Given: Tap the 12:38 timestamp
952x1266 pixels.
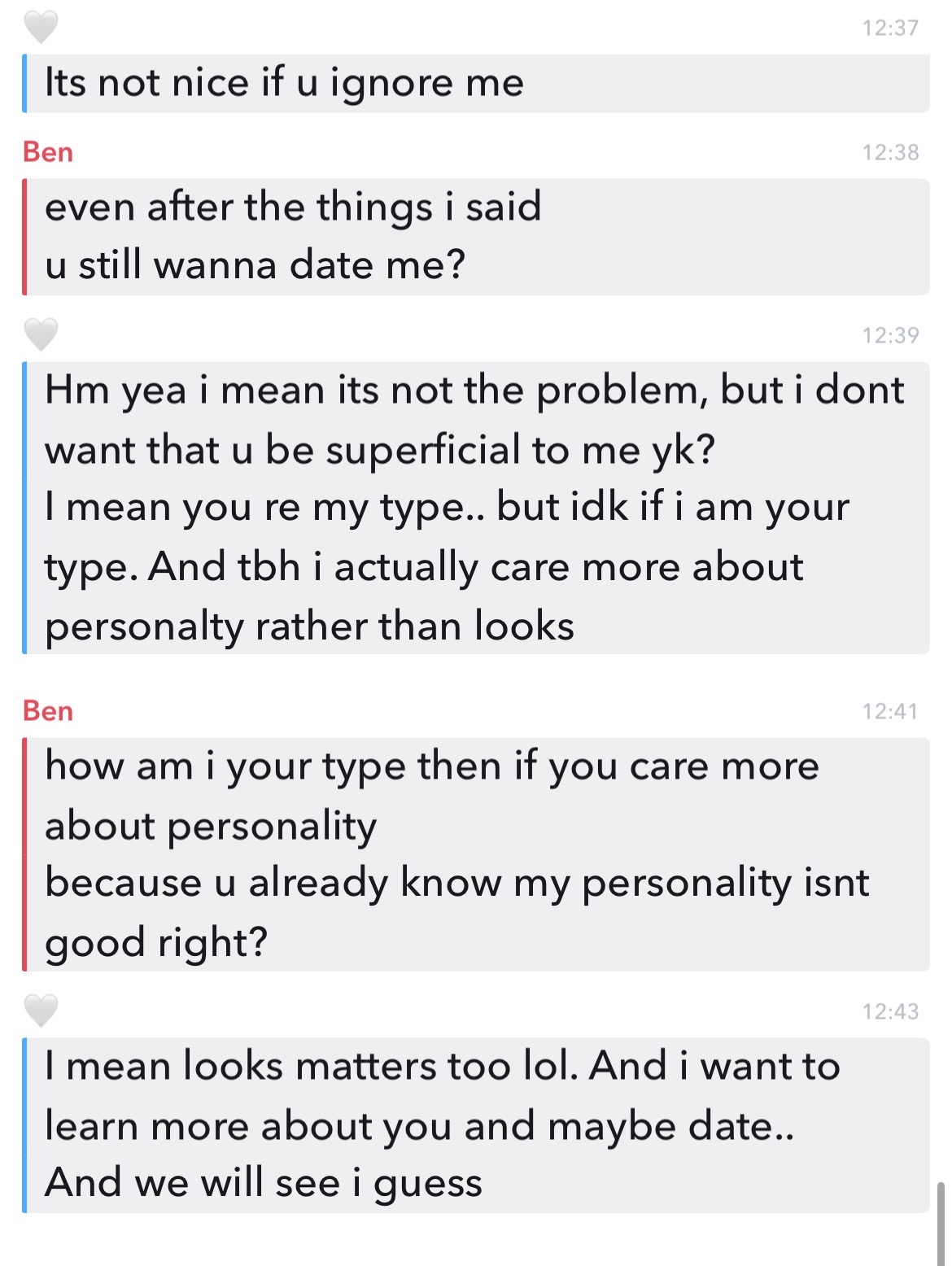Looking at the screenshot, I should coord(890,152).
